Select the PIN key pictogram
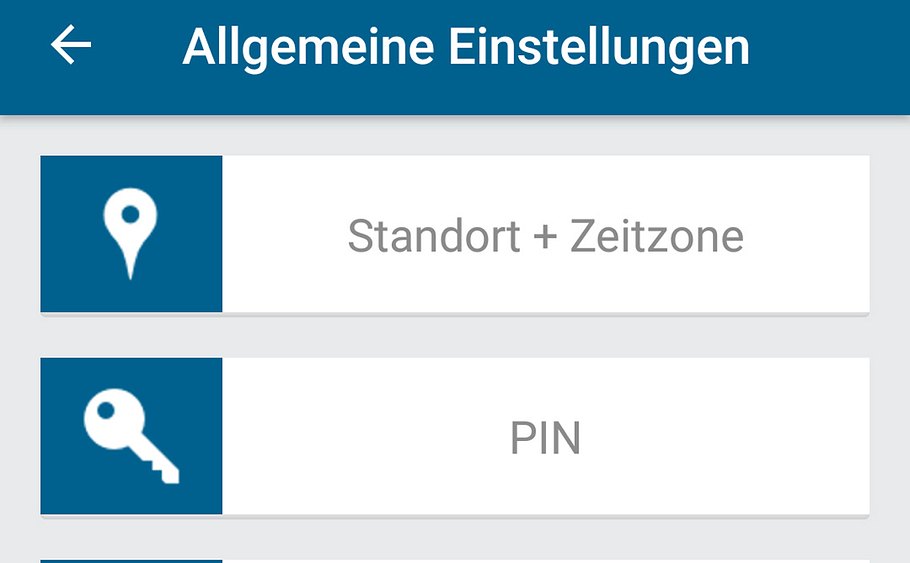910x563 pixels. click(130, 438)
